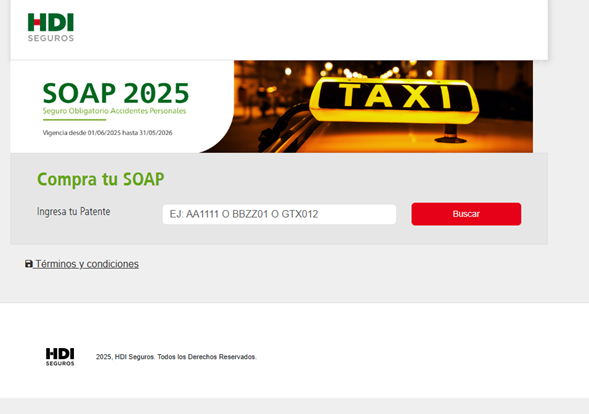
Task: Click the Compra tu SOAP heading
Action: point(100,179)
